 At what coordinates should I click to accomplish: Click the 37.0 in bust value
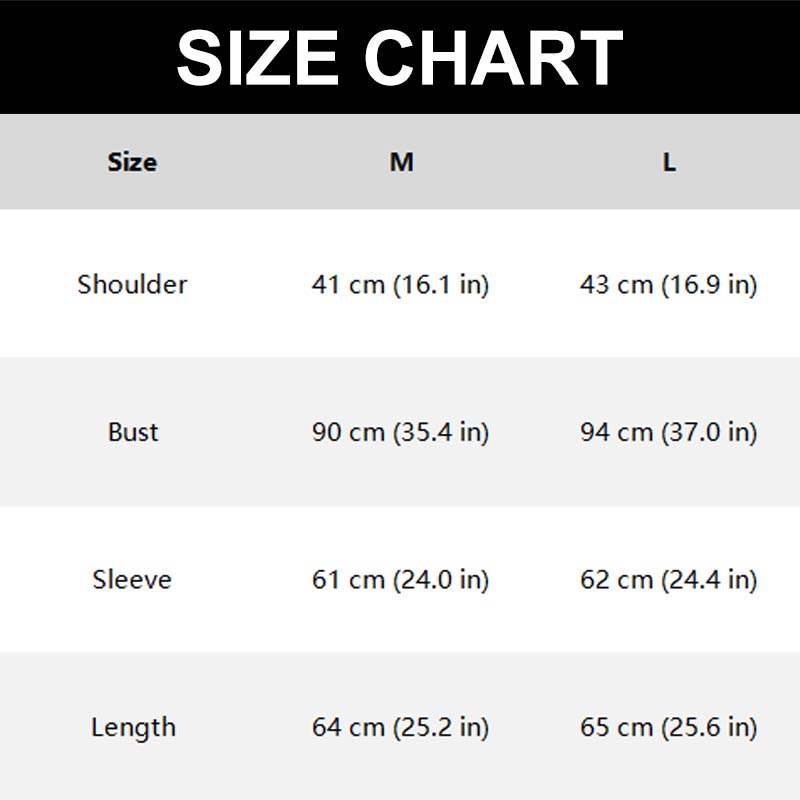[709, 432]
